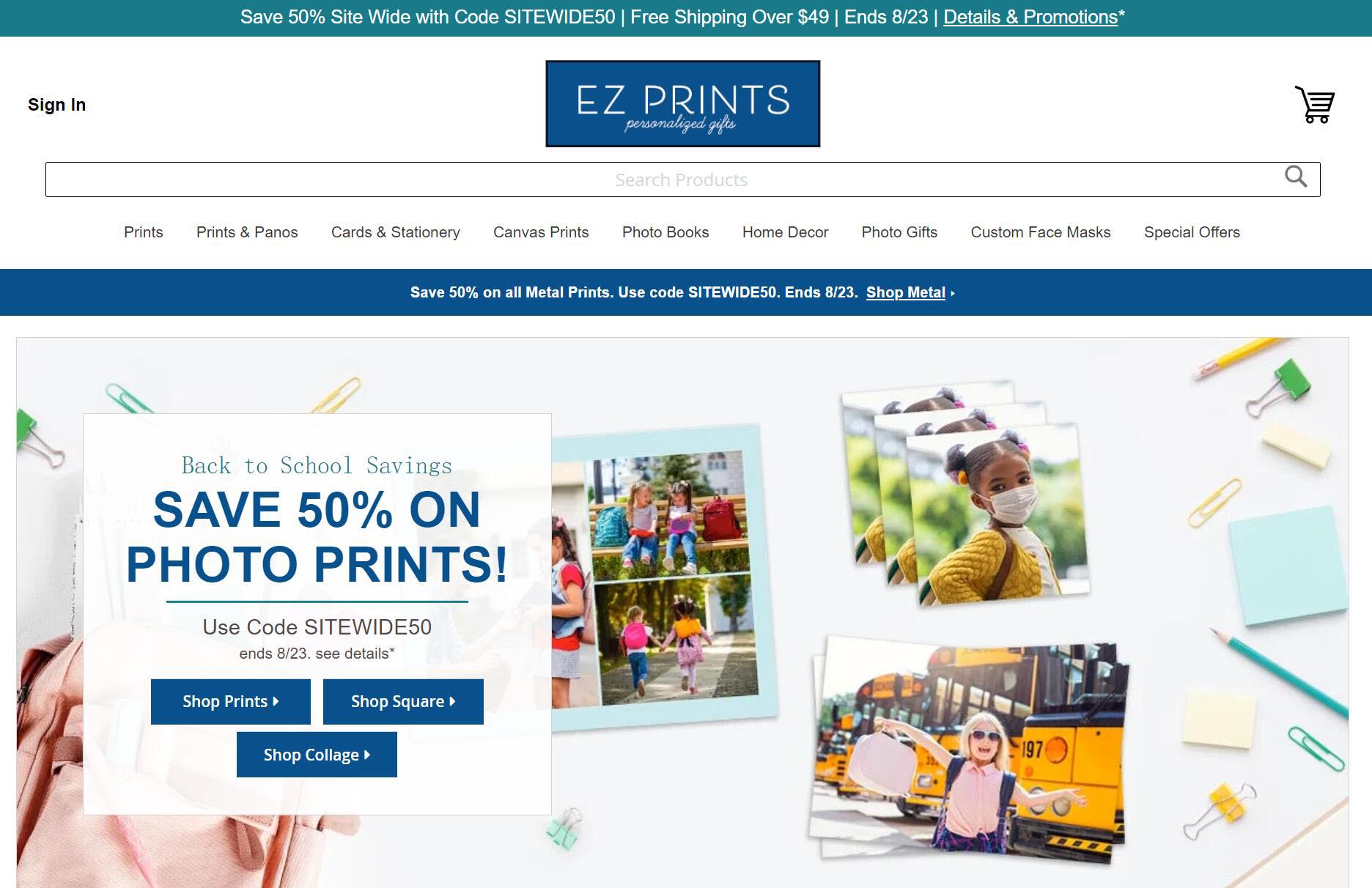Click the Shop Square button

pos(403,701)
